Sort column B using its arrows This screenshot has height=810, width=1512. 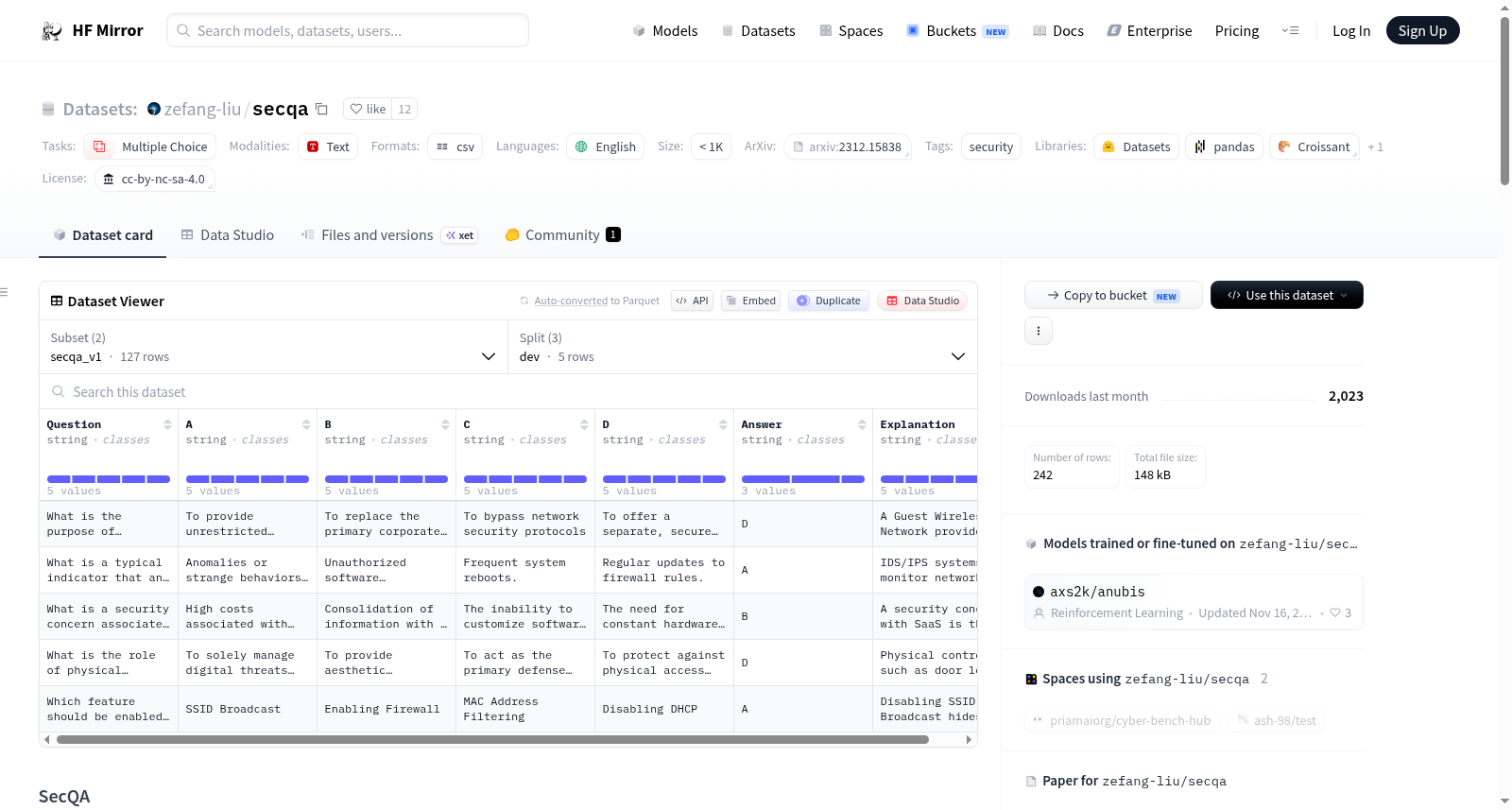(x=445, y=424)
